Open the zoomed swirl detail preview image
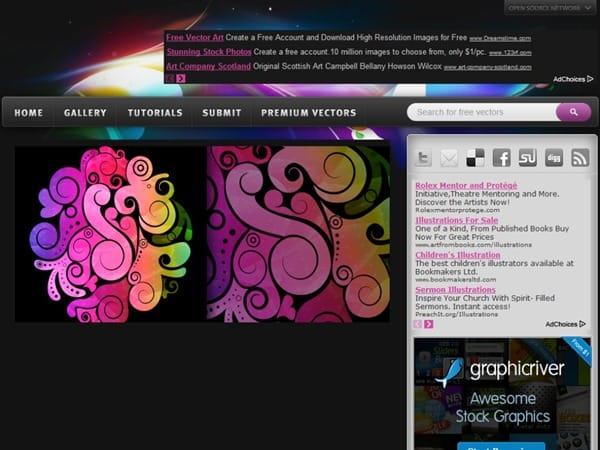The height and width of the screenshot is (450, 600). tap(298, 234)
